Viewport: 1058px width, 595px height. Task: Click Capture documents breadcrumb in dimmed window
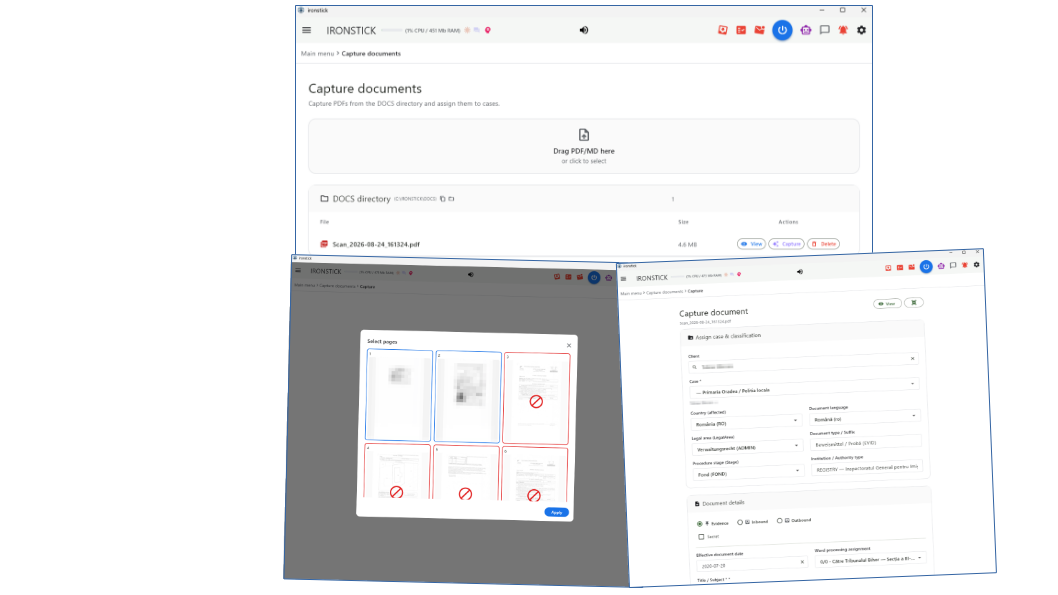coord(337,286)
